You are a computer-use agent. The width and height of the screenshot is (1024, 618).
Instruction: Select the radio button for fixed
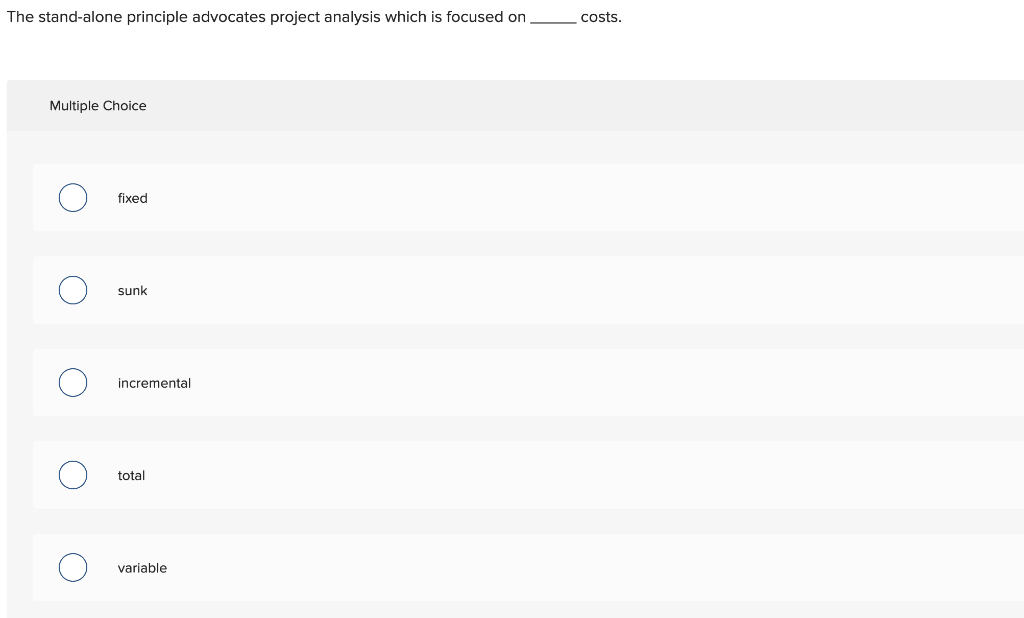click(72, 197)
